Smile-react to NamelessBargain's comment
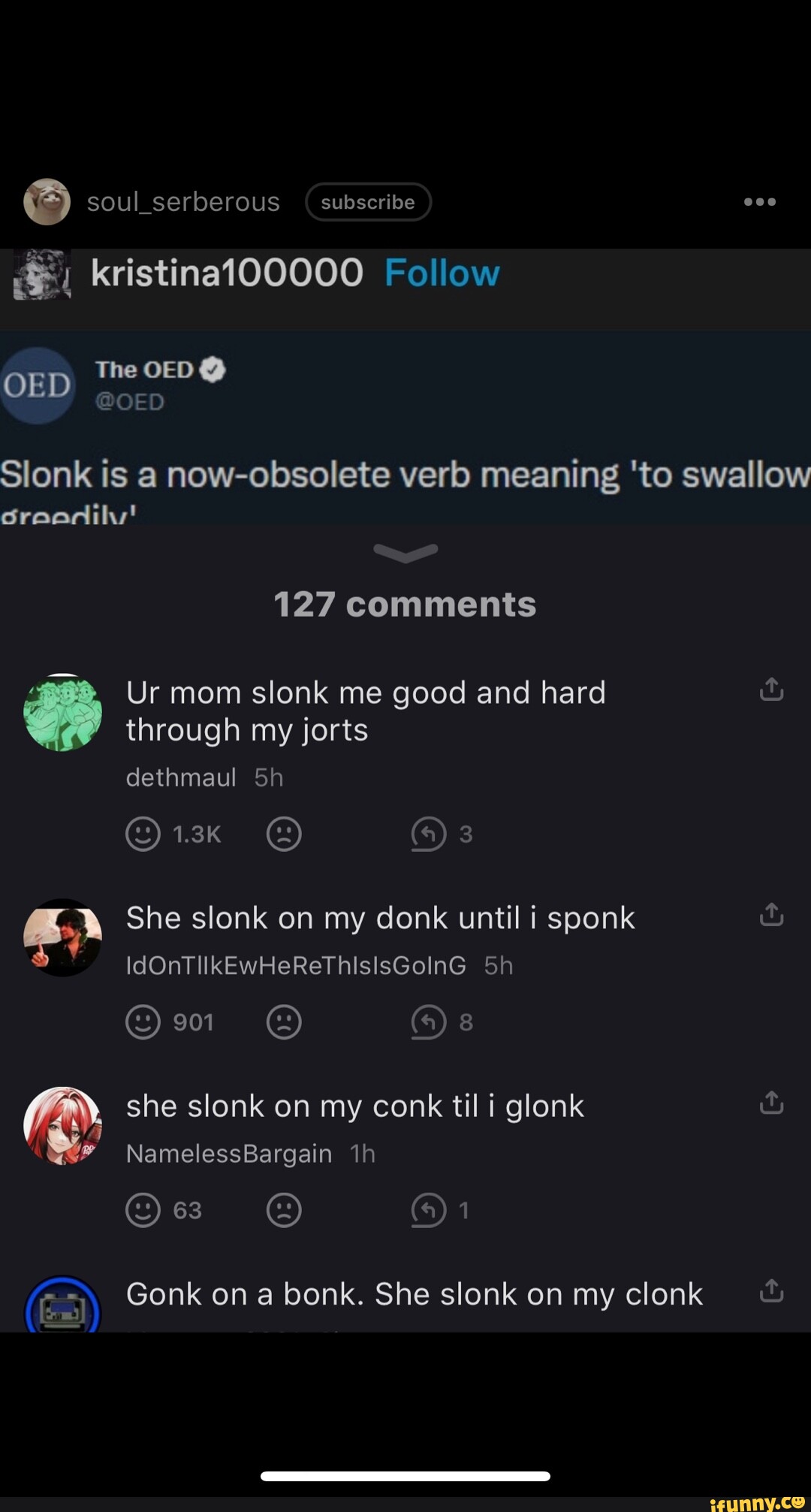 pyautogui.click(x=143, y=1209)
